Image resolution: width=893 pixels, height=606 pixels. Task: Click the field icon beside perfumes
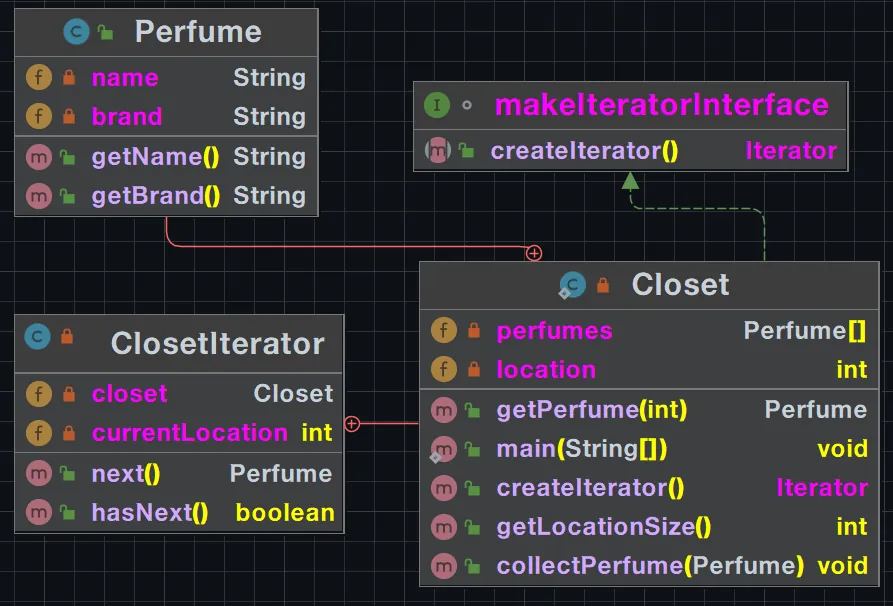click(443, 331)
